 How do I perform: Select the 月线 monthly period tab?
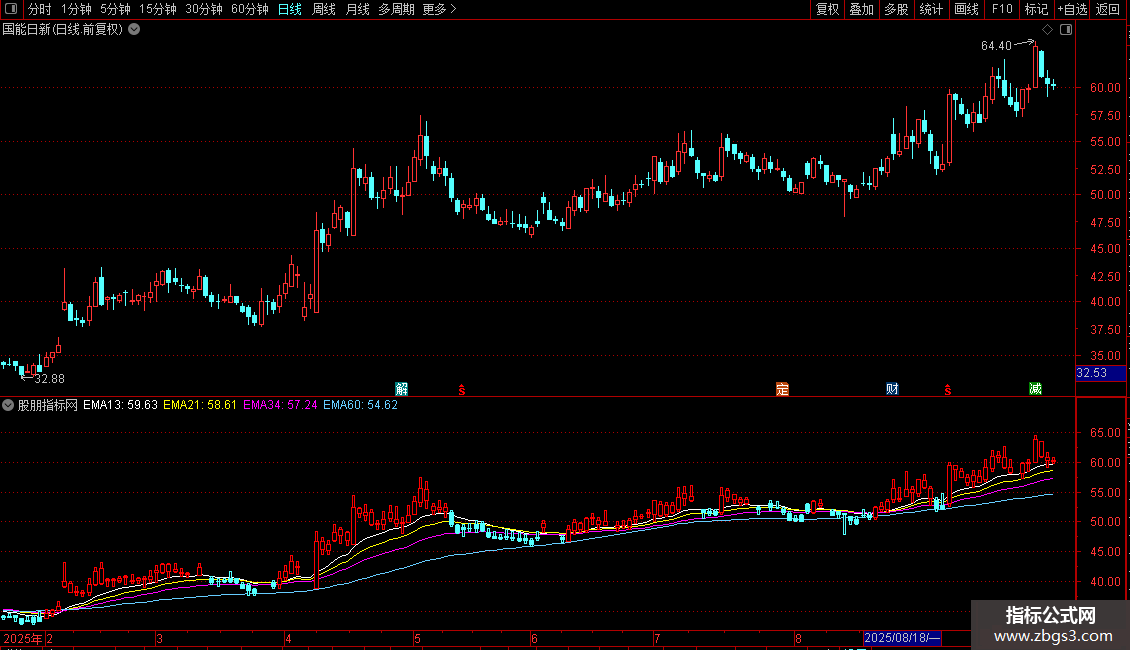pos(357,9)
